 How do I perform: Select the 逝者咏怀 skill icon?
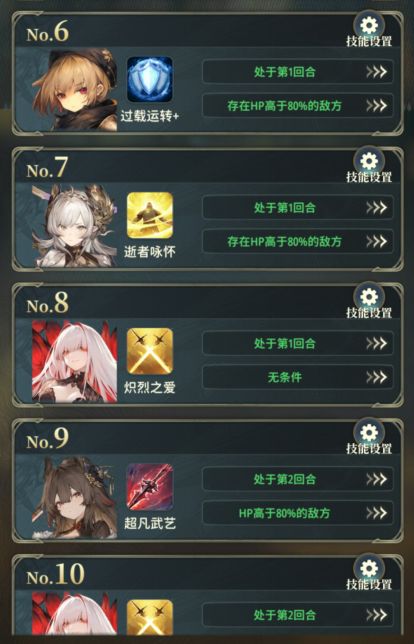[x=150, y=215]
